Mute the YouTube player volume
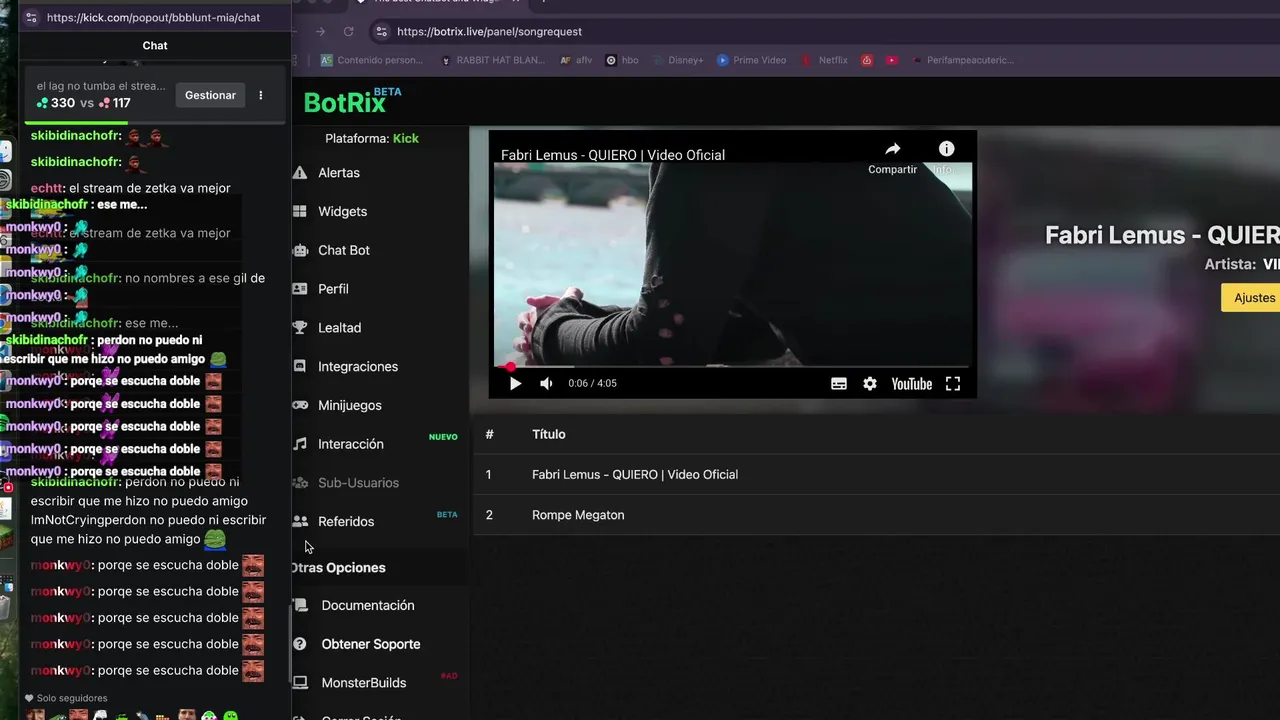Screen dimensions: 1280x720 coord(546,384)
